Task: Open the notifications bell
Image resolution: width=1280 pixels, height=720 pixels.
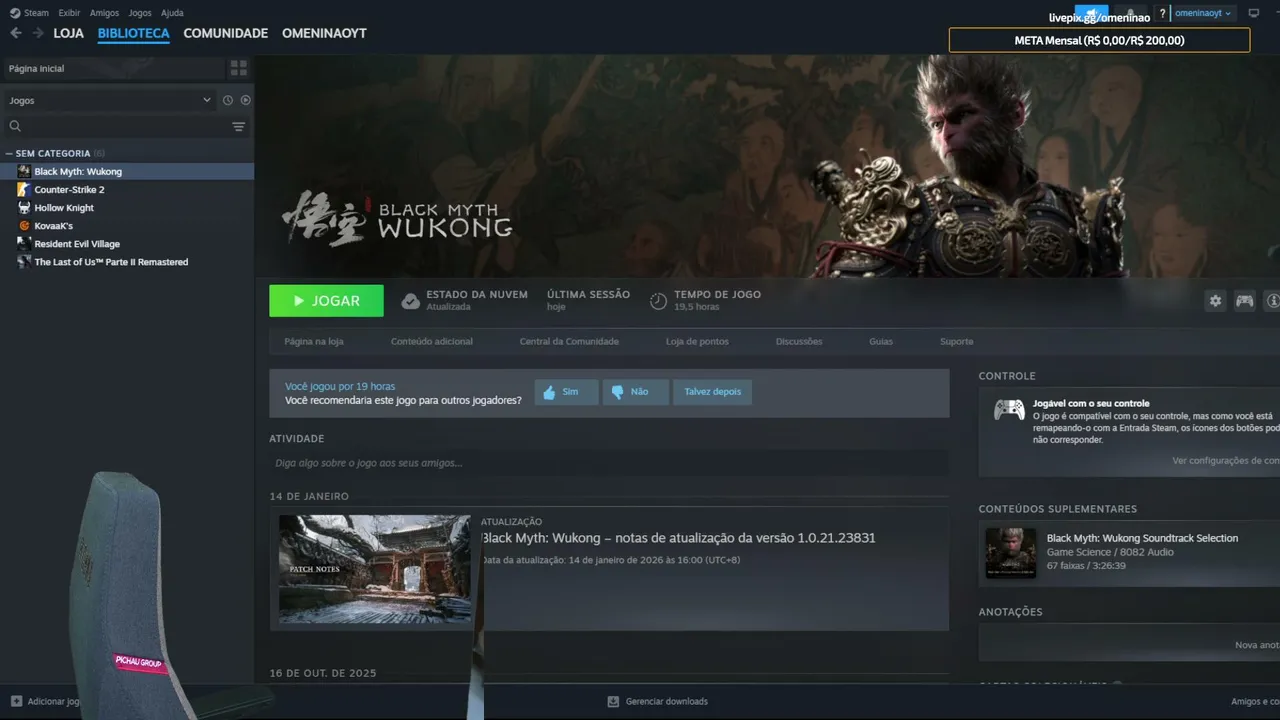Action: (1130, 13)
